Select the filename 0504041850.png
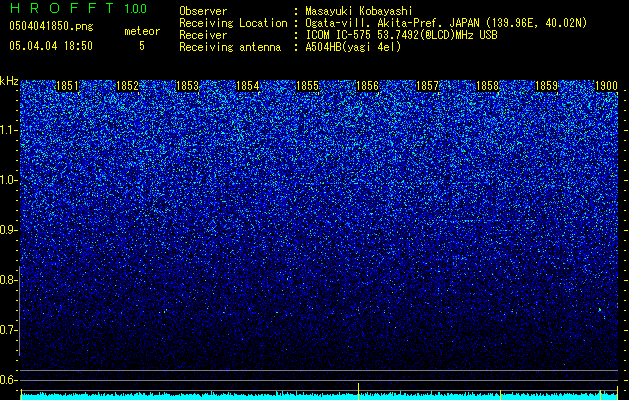Screen dimensions: 629x400 click(x=51, y=26)
